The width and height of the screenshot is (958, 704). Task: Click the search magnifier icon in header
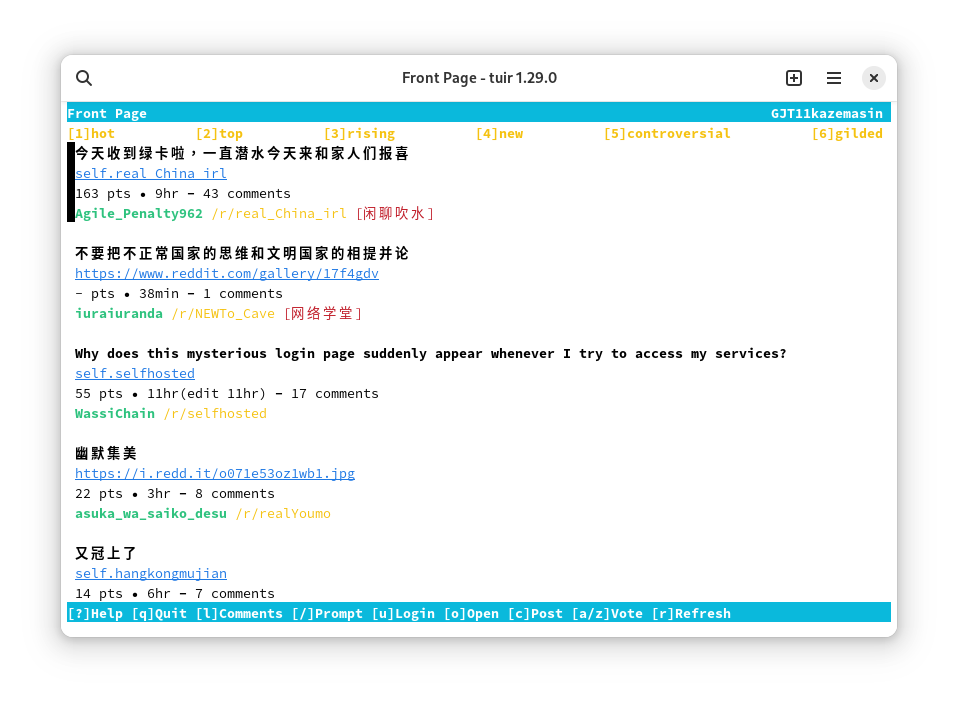[84, 78]
